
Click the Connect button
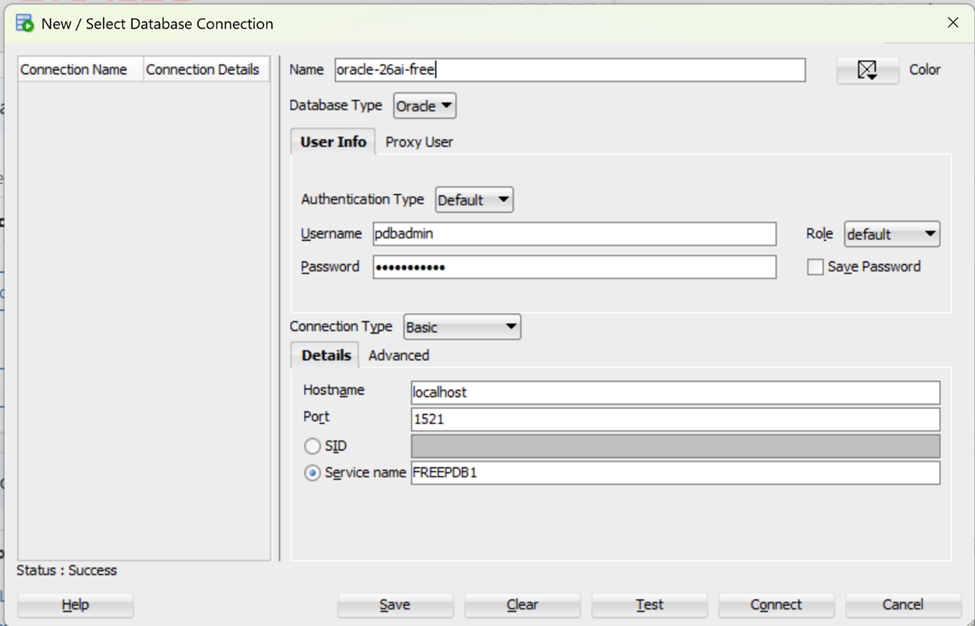[x=776, y=604]
